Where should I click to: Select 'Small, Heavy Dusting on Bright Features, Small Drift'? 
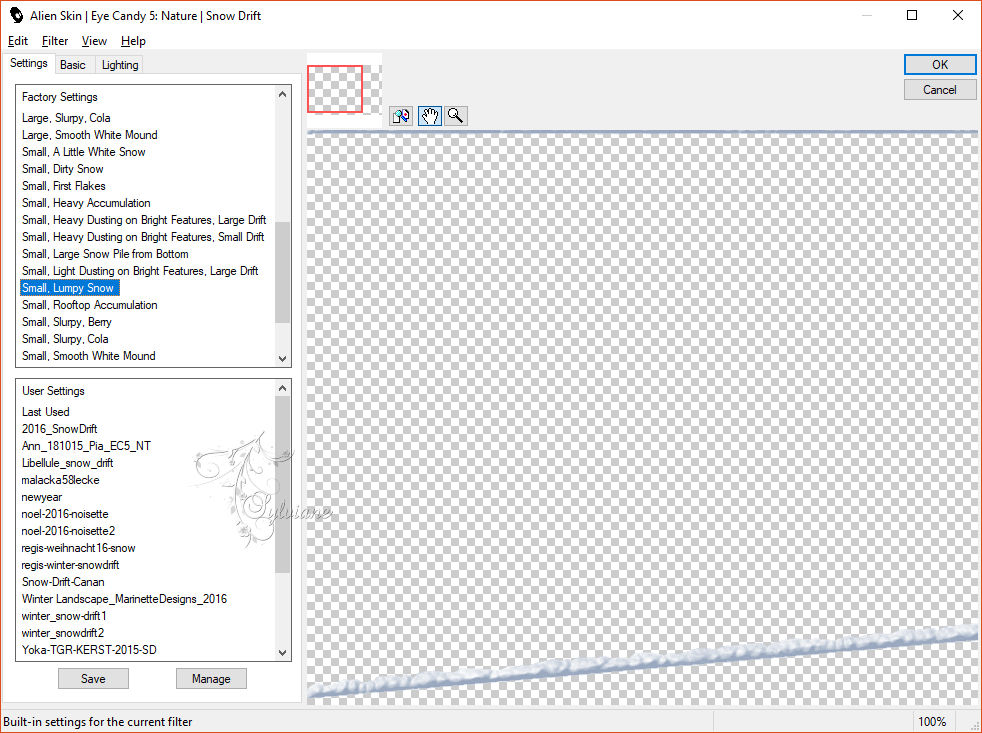point(143,237)
